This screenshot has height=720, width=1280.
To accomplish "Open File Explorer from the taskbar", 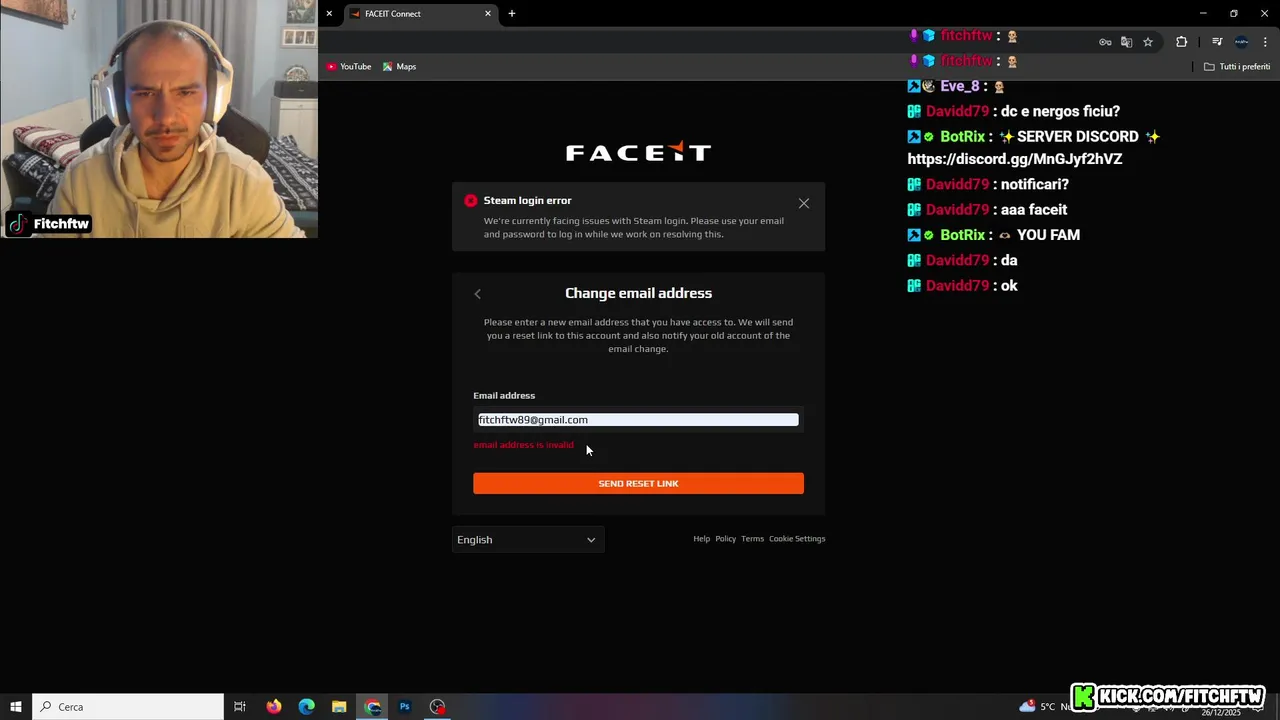I will pyautogui.click(x=339, y=707).
